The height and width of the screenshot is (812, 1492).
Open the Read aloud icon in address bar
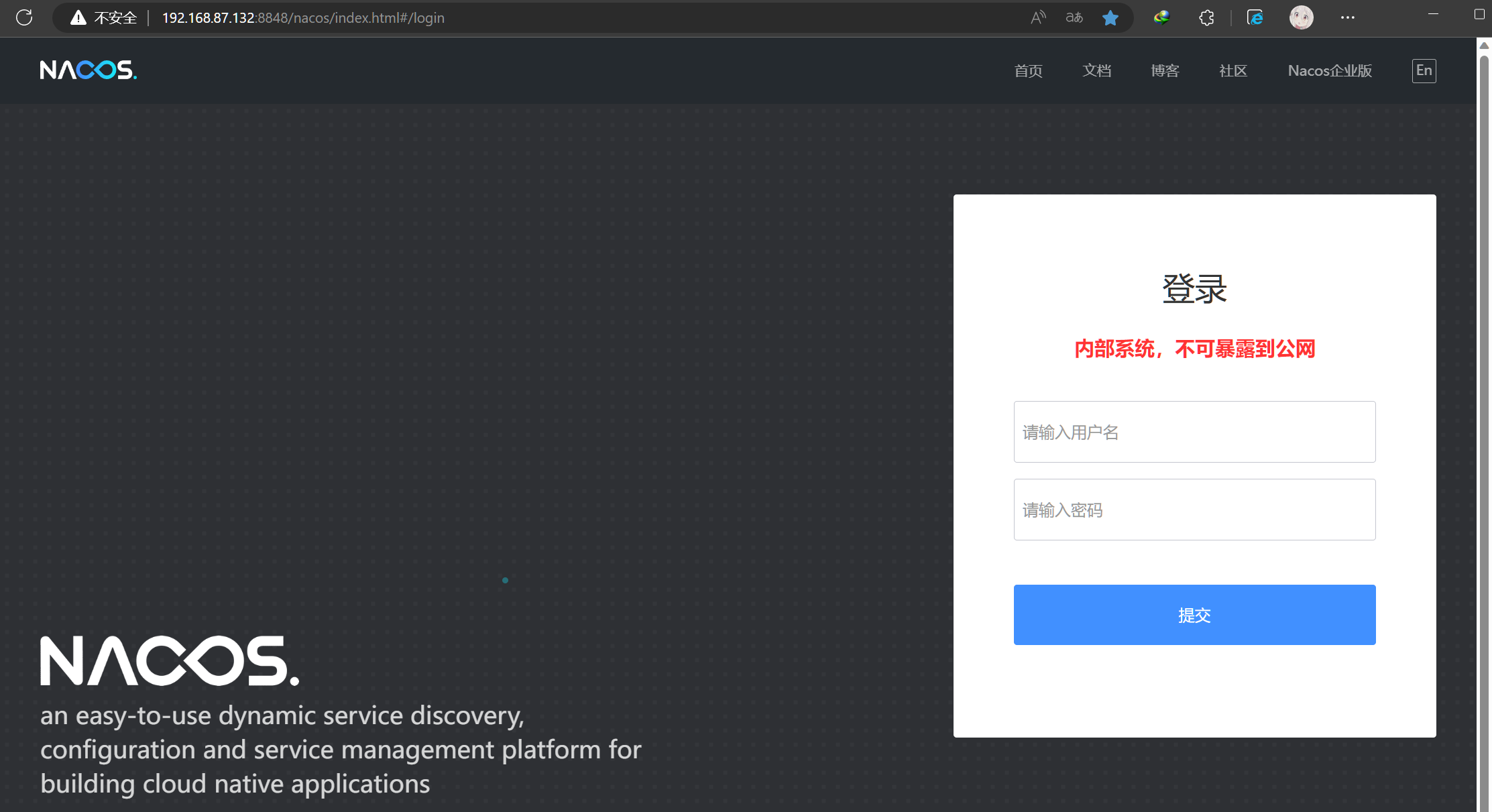point(1038,17)
